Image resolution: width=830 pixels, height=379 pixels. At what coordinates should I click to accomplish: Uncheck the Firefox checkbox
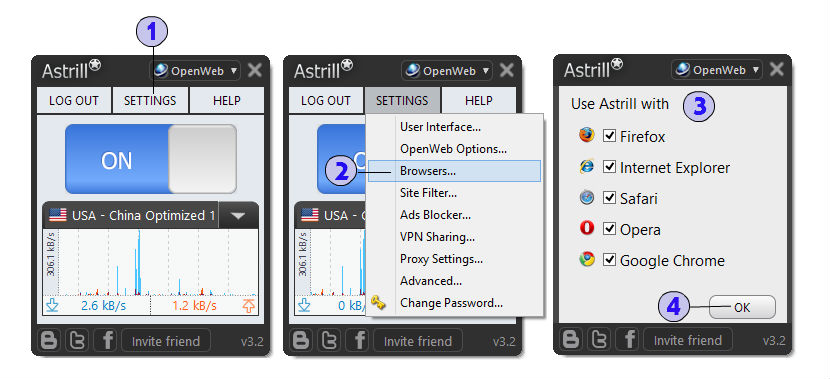(610, 136)
